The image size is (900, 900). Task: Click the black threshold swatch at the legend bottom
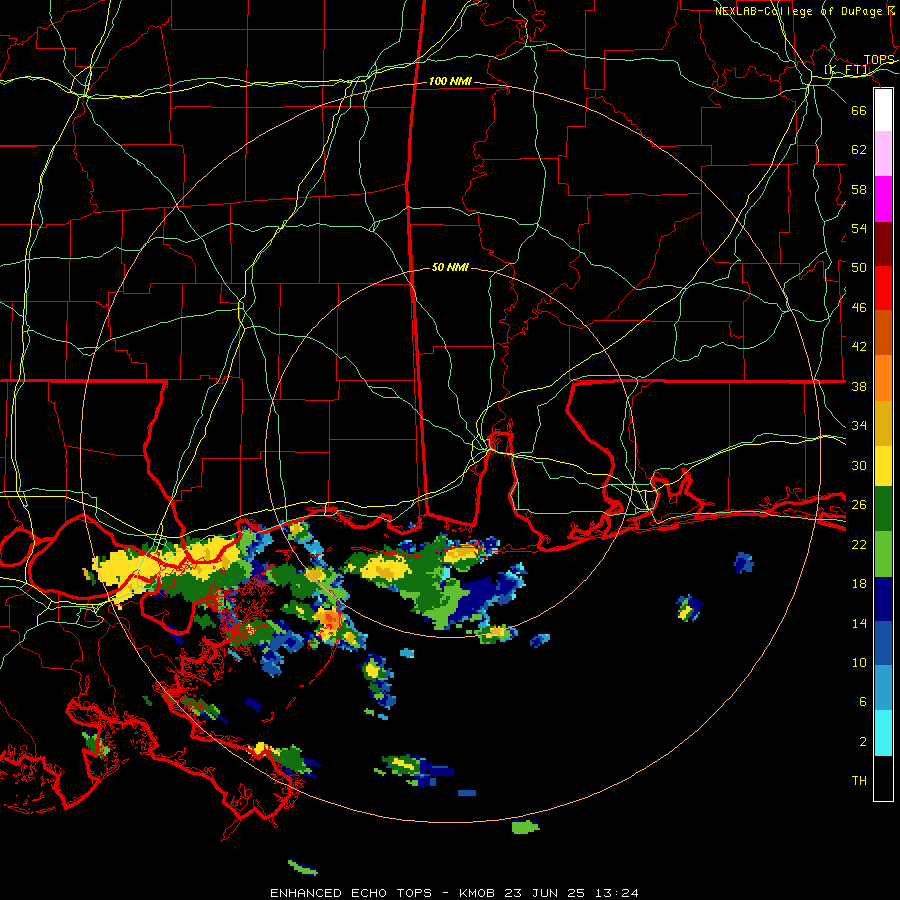[x=883, y=778]
